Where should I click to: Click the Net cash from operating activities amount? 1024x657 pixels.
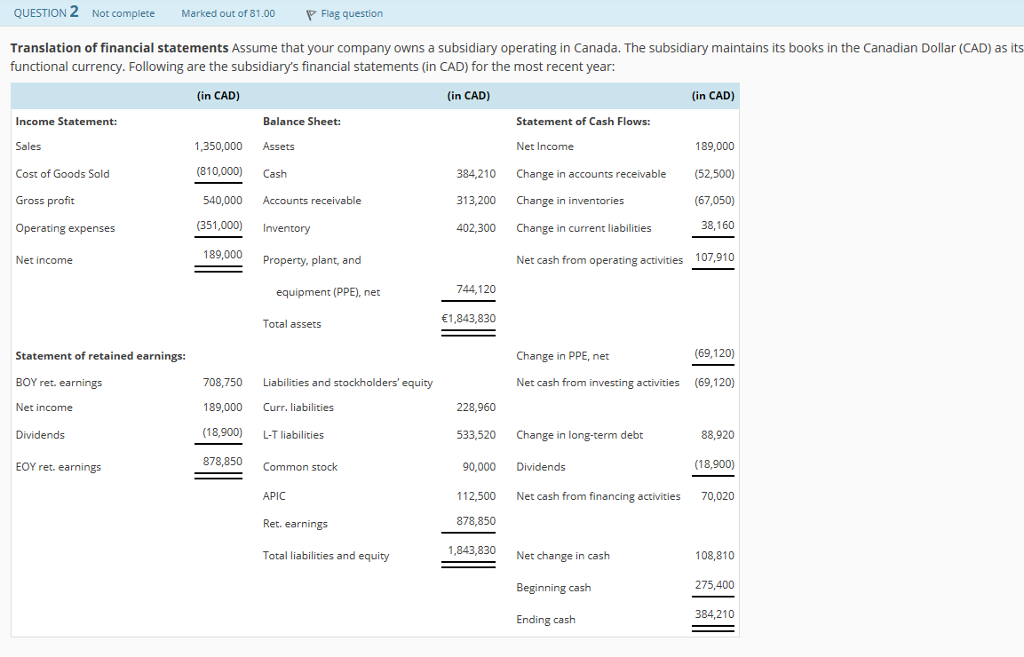tap(716, 257)
